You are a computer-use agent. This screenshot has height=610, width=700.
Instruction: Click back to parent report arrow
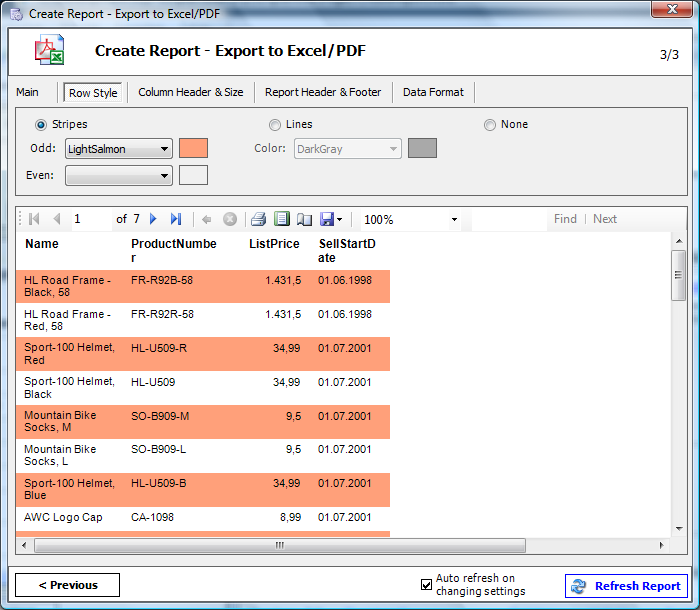click(206, 219)
